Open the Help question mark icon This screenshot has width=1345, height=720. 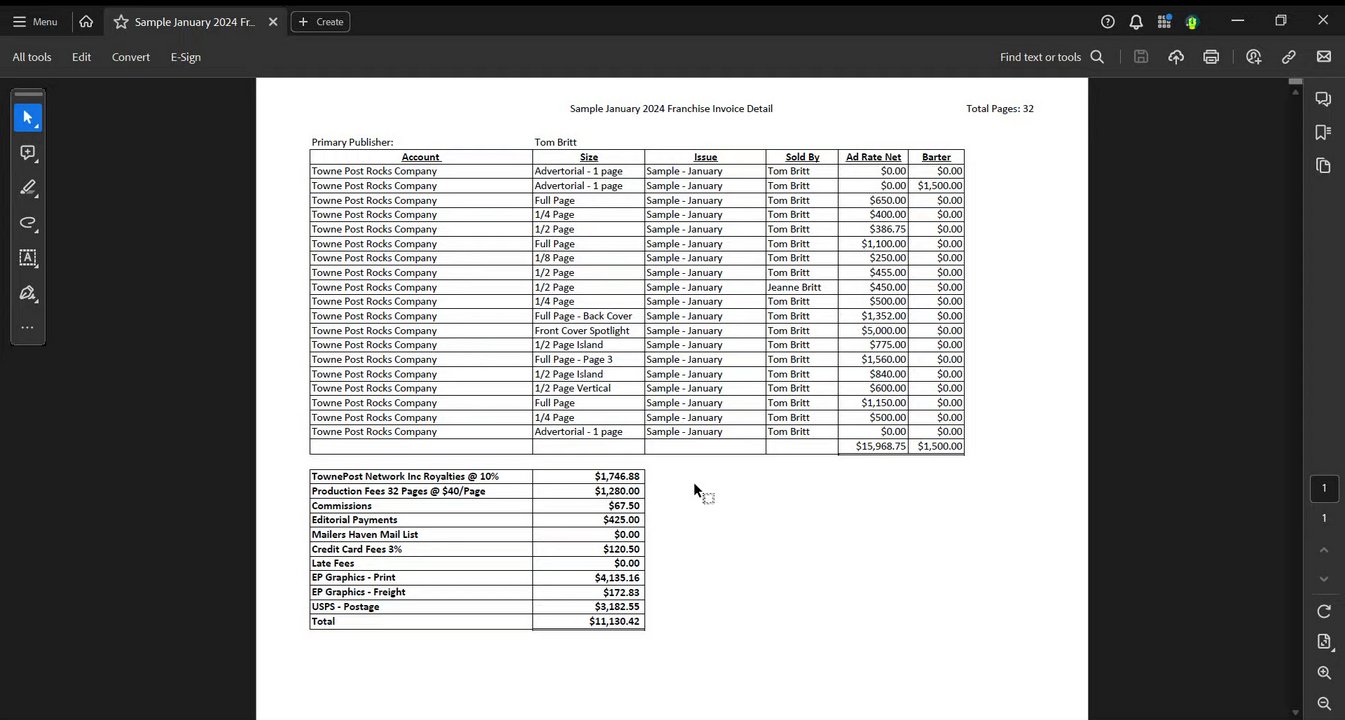click(x=1108, y=21)
